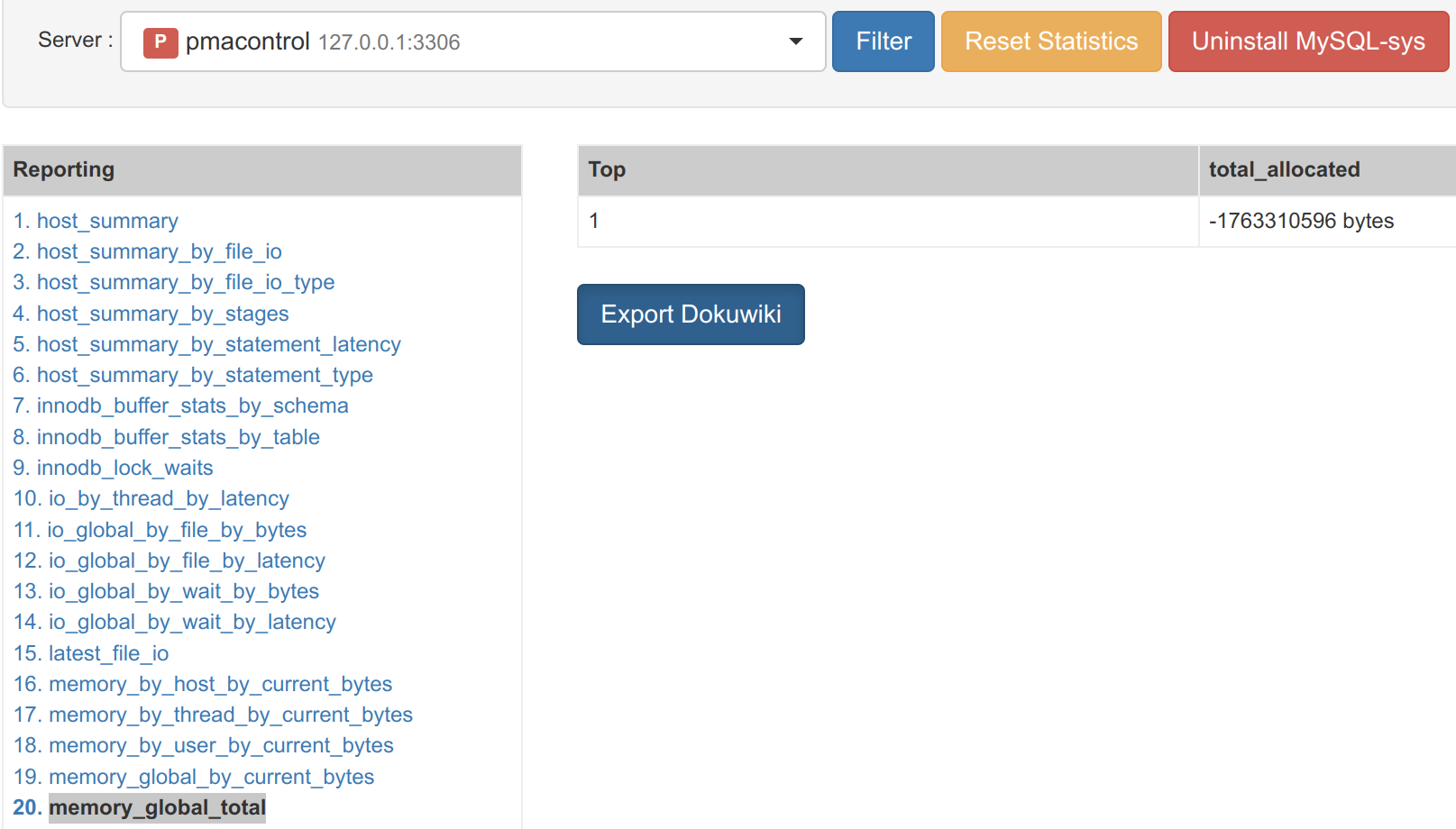
Task: Open the Server dropdown arrow
Action: tap(795, 41)
